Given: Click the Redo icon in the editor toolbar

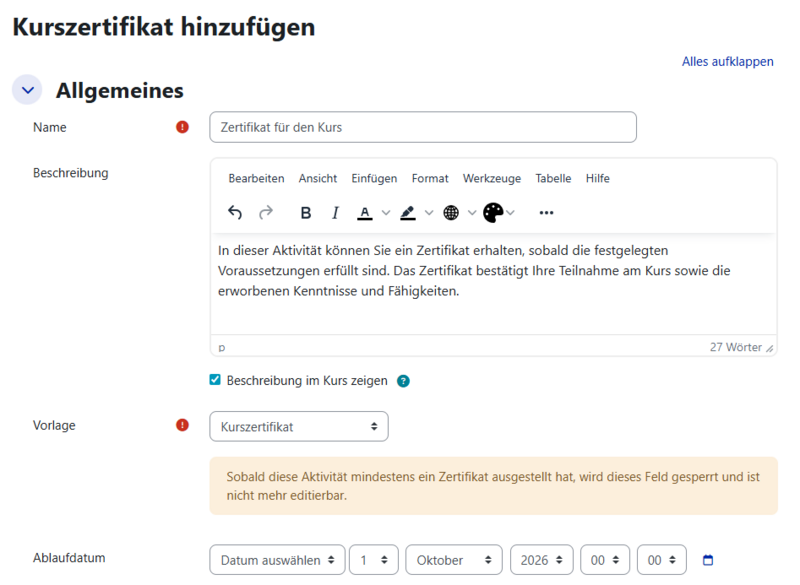Looking at the screenshot, I should point(265,212).
